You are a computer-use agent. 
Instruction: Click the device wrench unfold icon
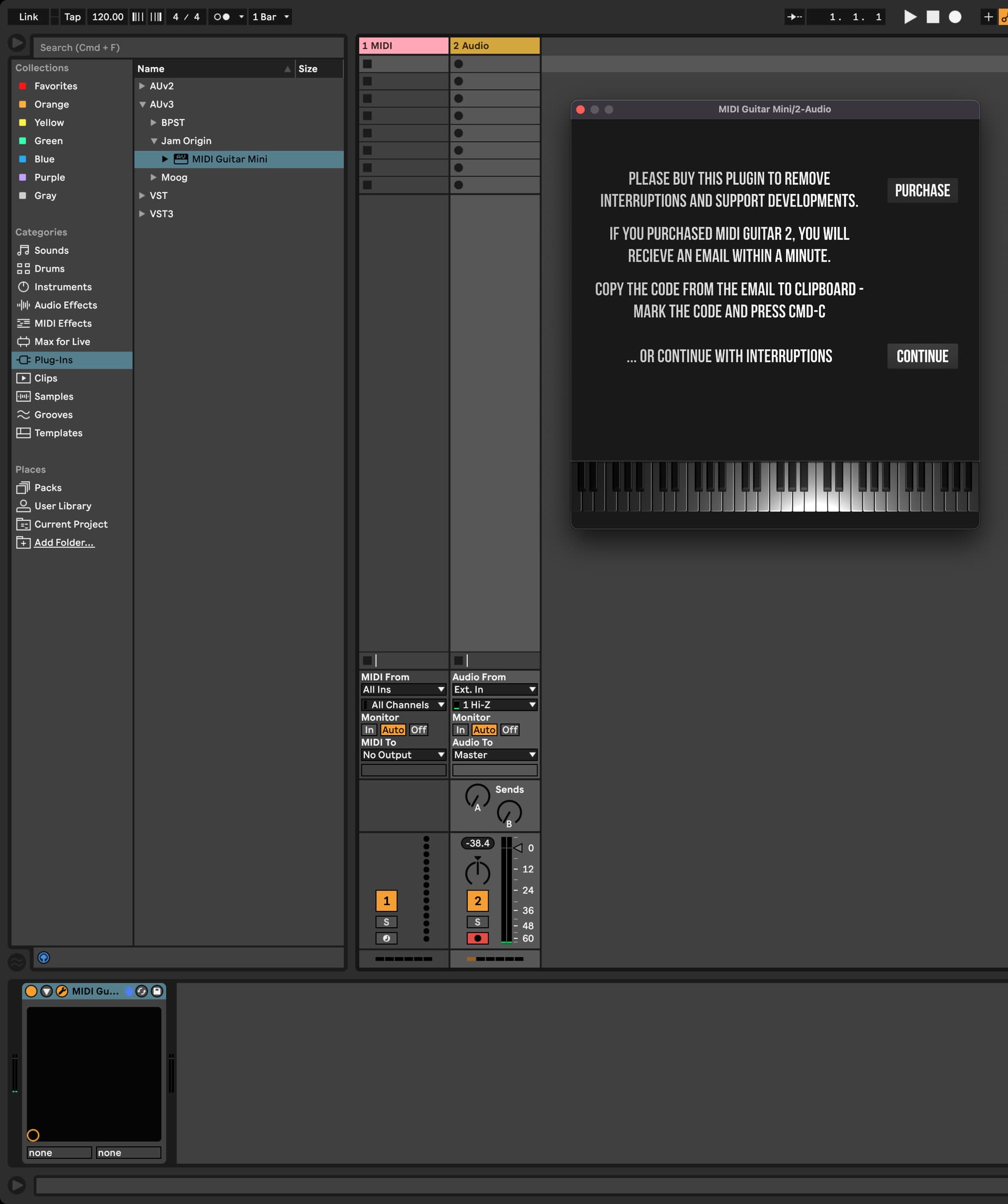[62, 991]
